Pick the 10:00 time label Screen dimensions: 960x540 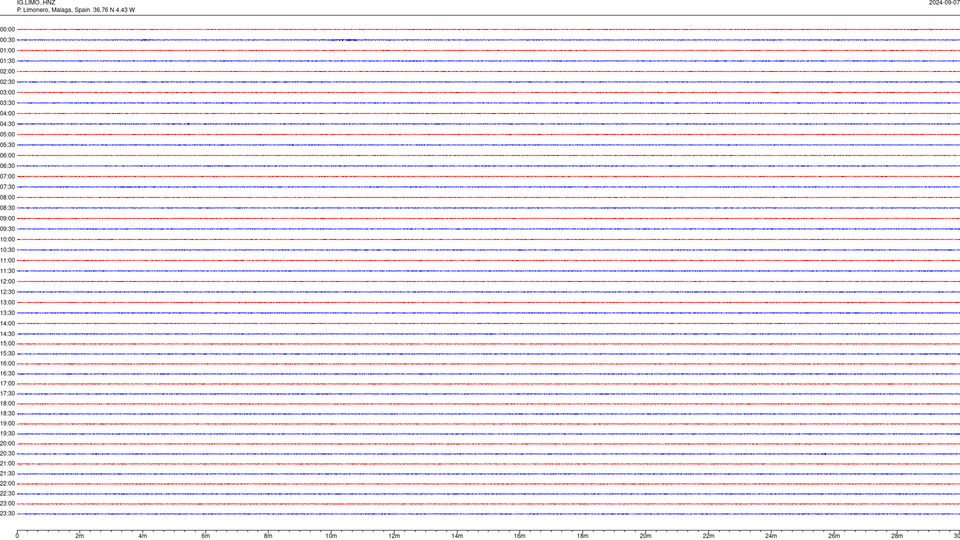tap(7, 239)
